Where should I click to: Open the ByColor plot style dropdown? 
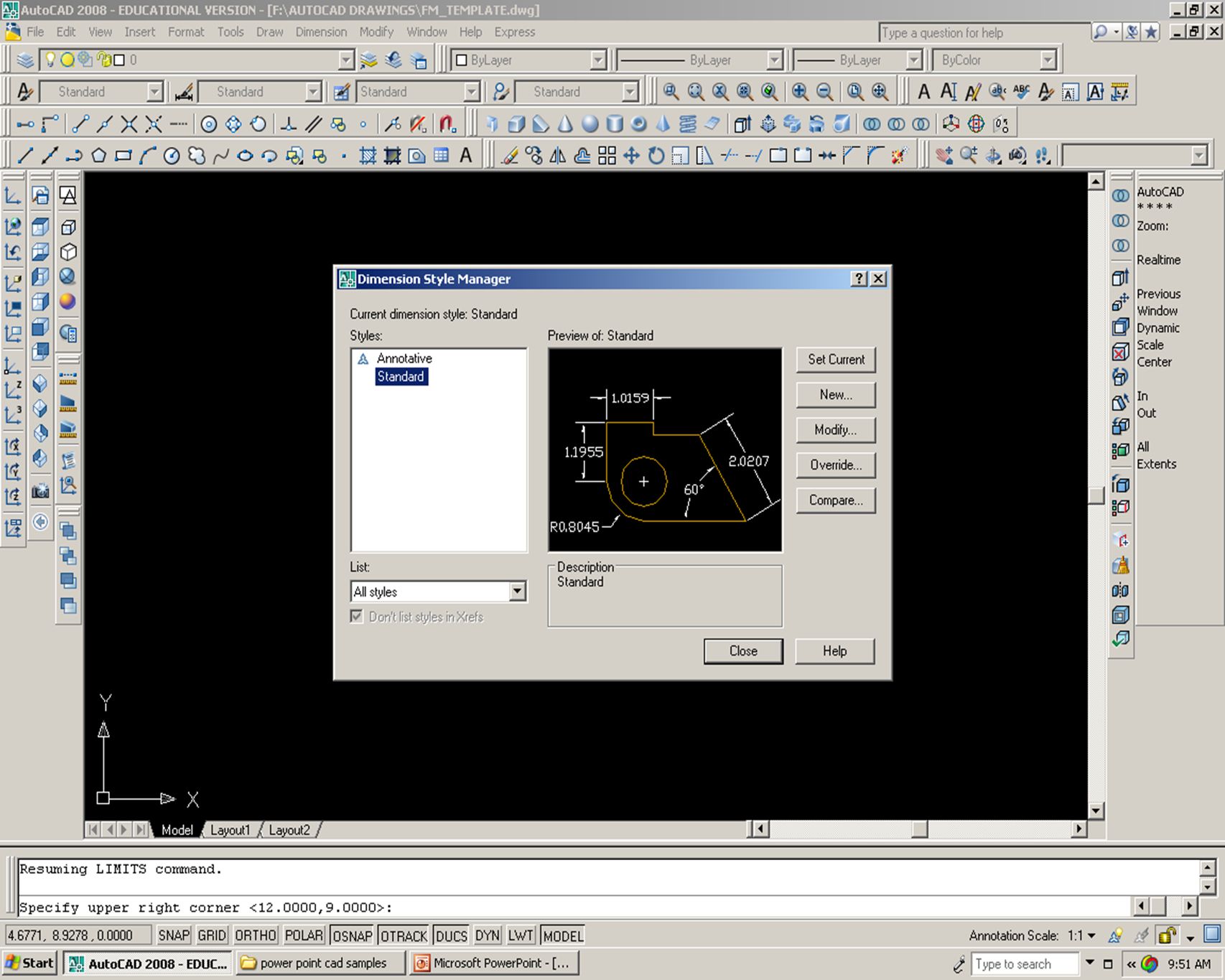1048,60
